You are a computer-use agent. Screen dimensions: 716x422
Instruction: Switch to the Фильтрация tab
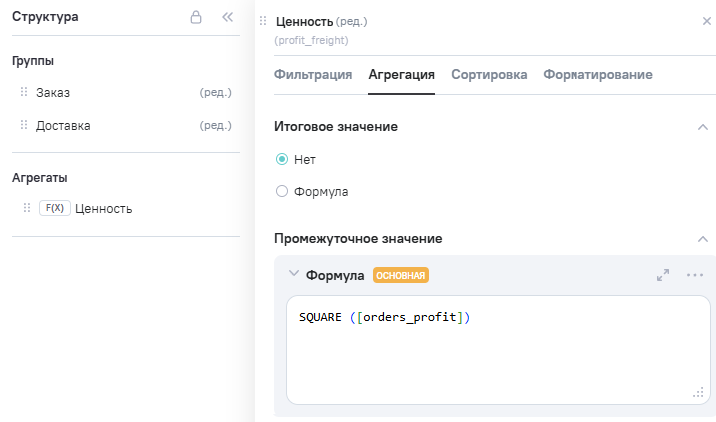pos(312,75)
